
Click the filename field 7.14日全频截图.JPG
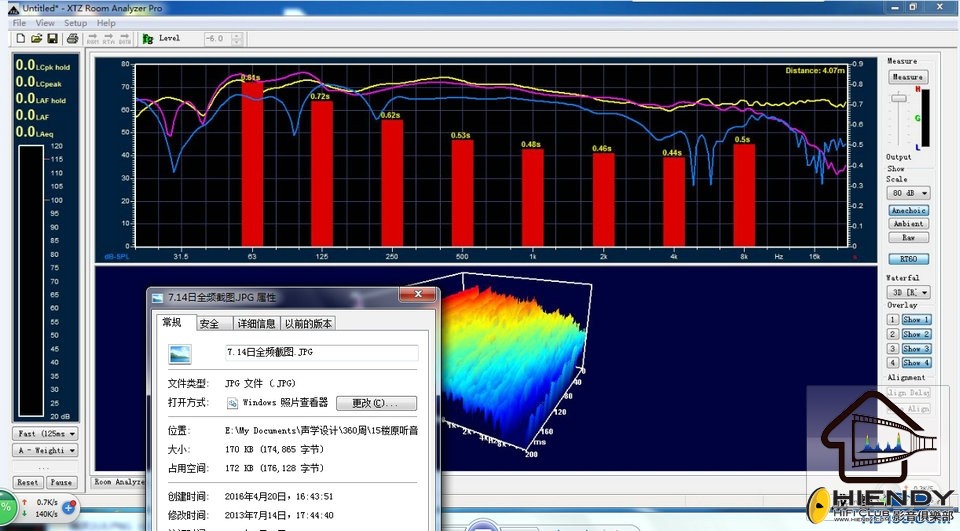click(322, 352)
